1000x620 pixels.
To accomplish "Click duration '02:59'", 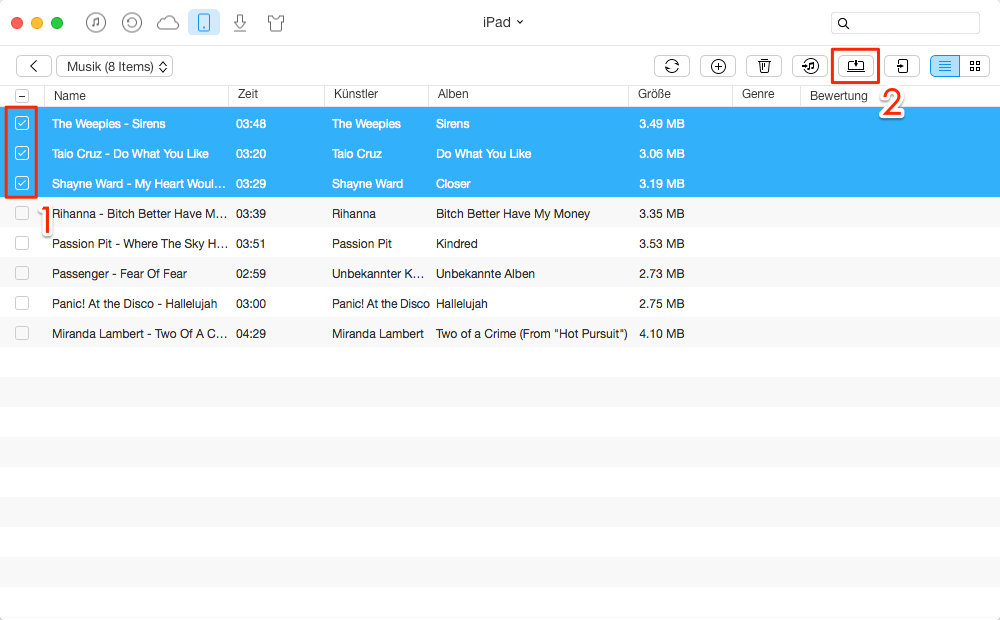I will pos(251,274).
